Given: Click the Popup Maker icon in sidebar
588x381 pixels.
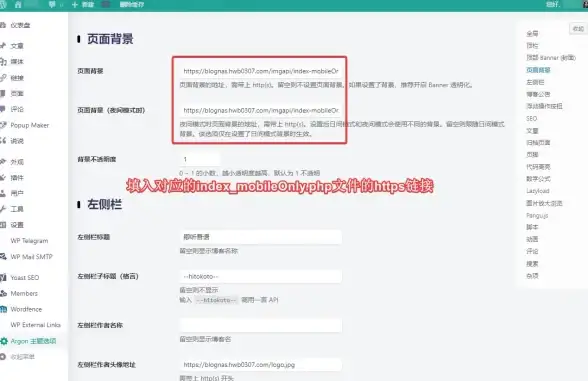Looking at the screenshot, I should pos(3,125).
